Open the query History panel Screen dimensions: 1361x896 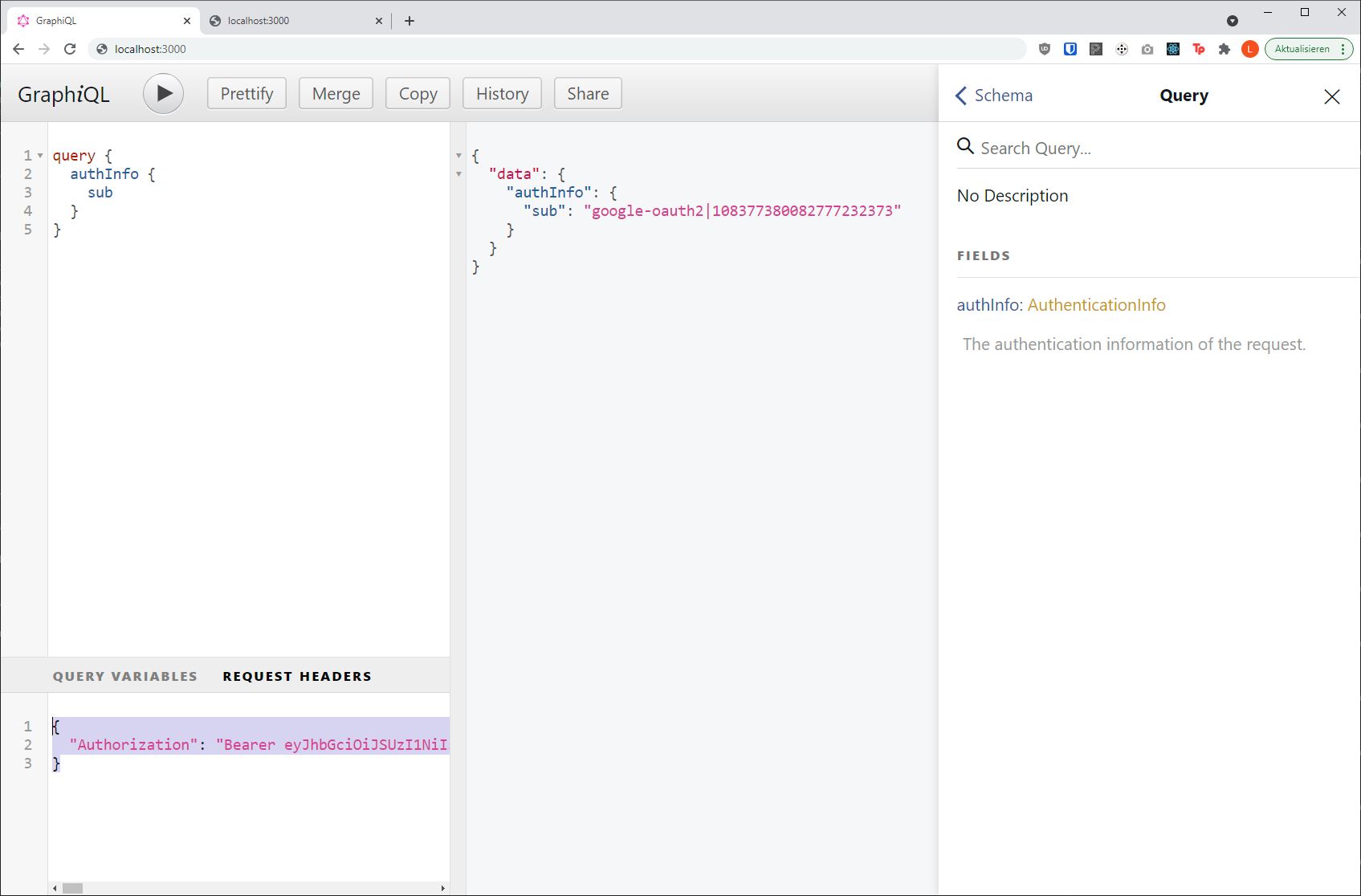502,93
